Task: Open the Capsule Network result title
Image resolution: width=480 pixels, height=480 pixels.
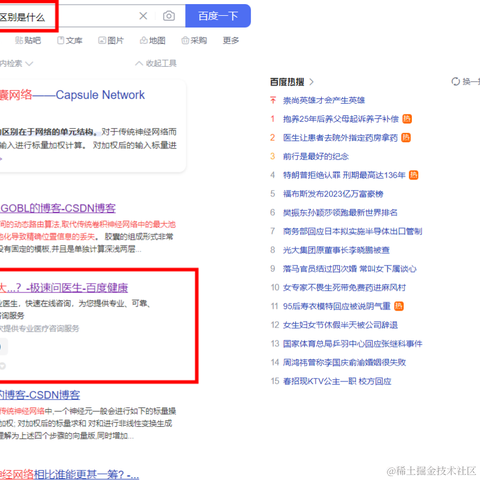Action: click(73, 95)
